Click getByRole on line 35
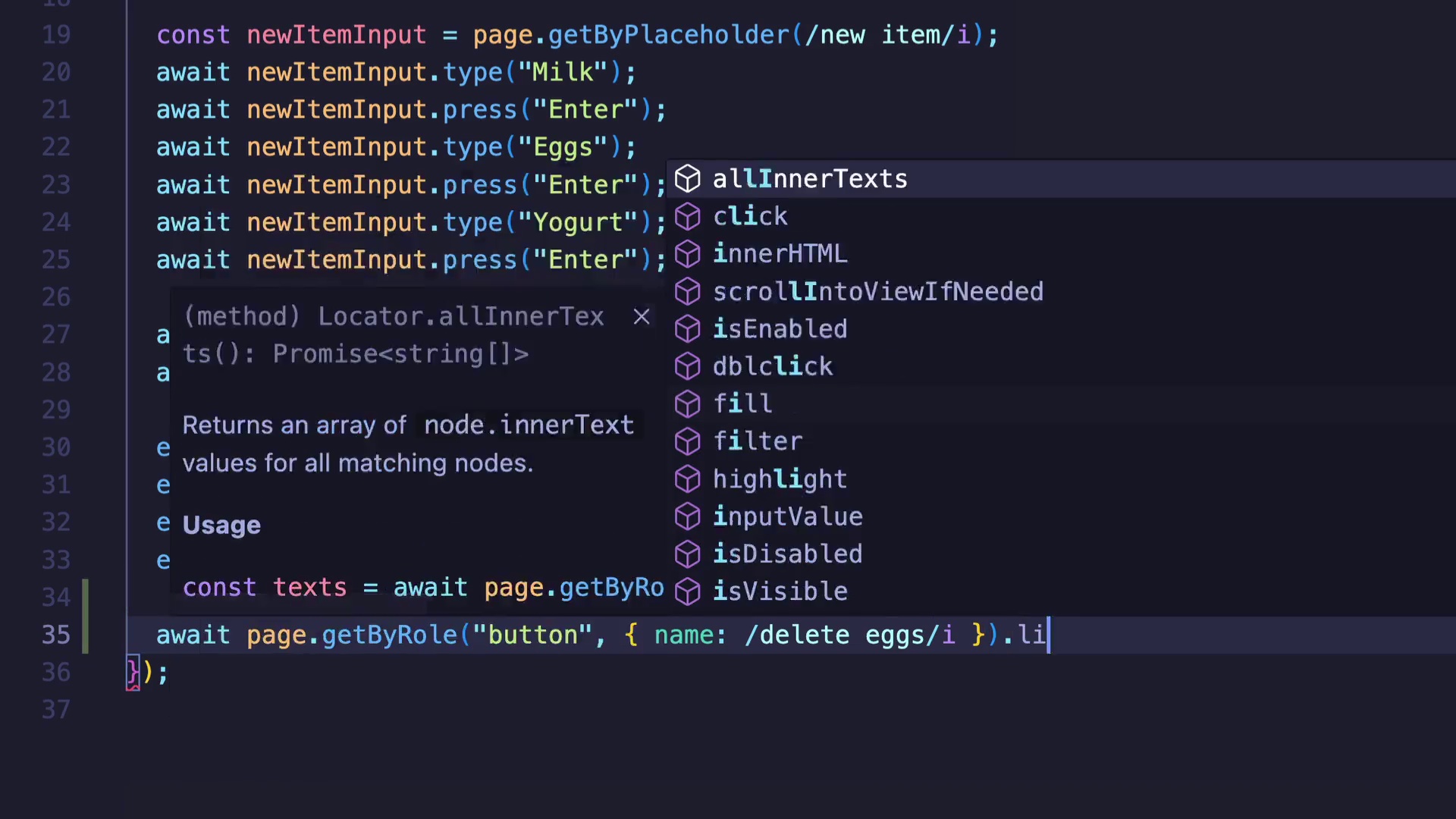1456x819 pixels. click(x=390, y=635)
